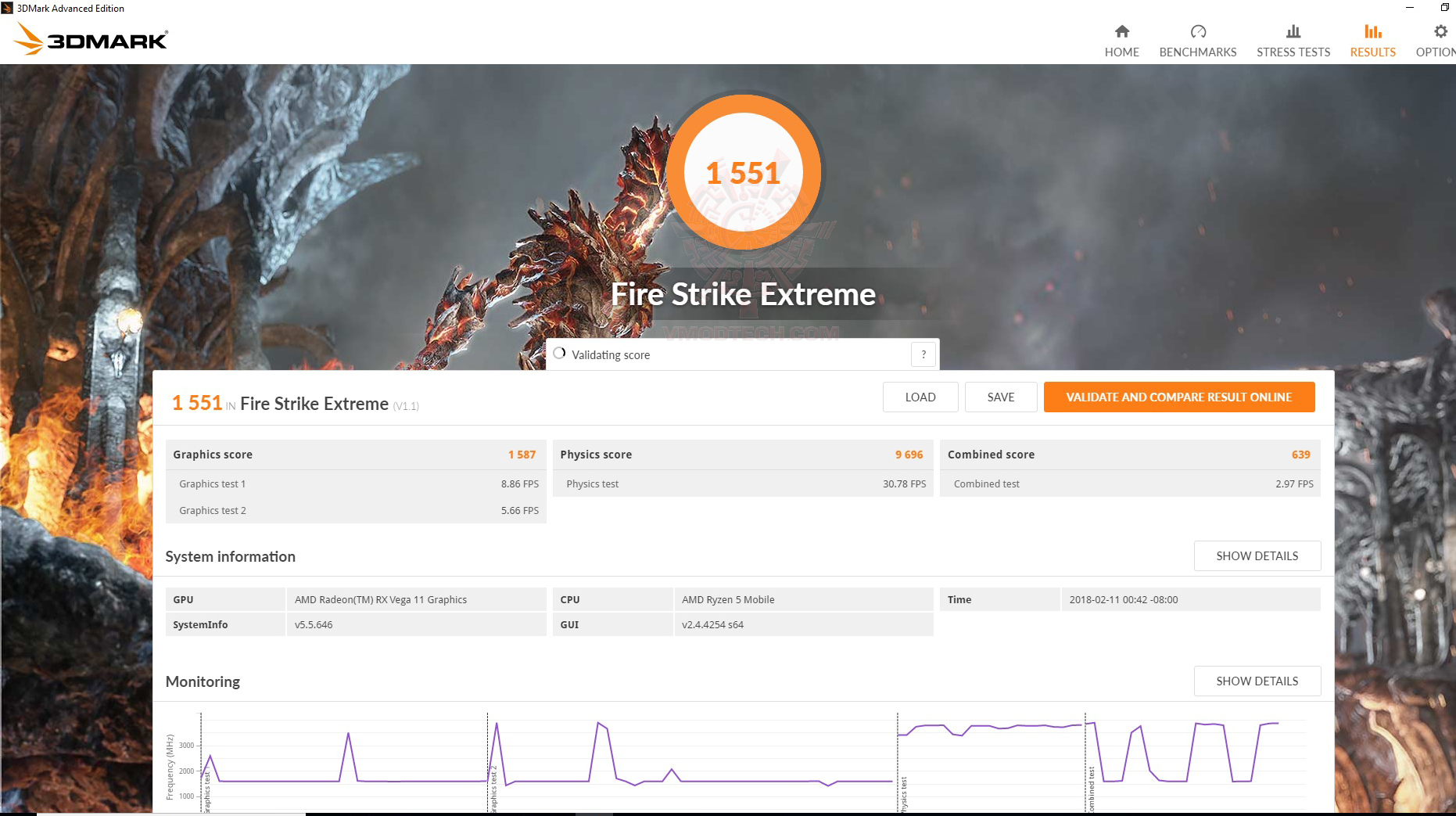The width and height of the screenshot is (1456, 816).
Task: Click the System information heading
Action: [231, 556]
